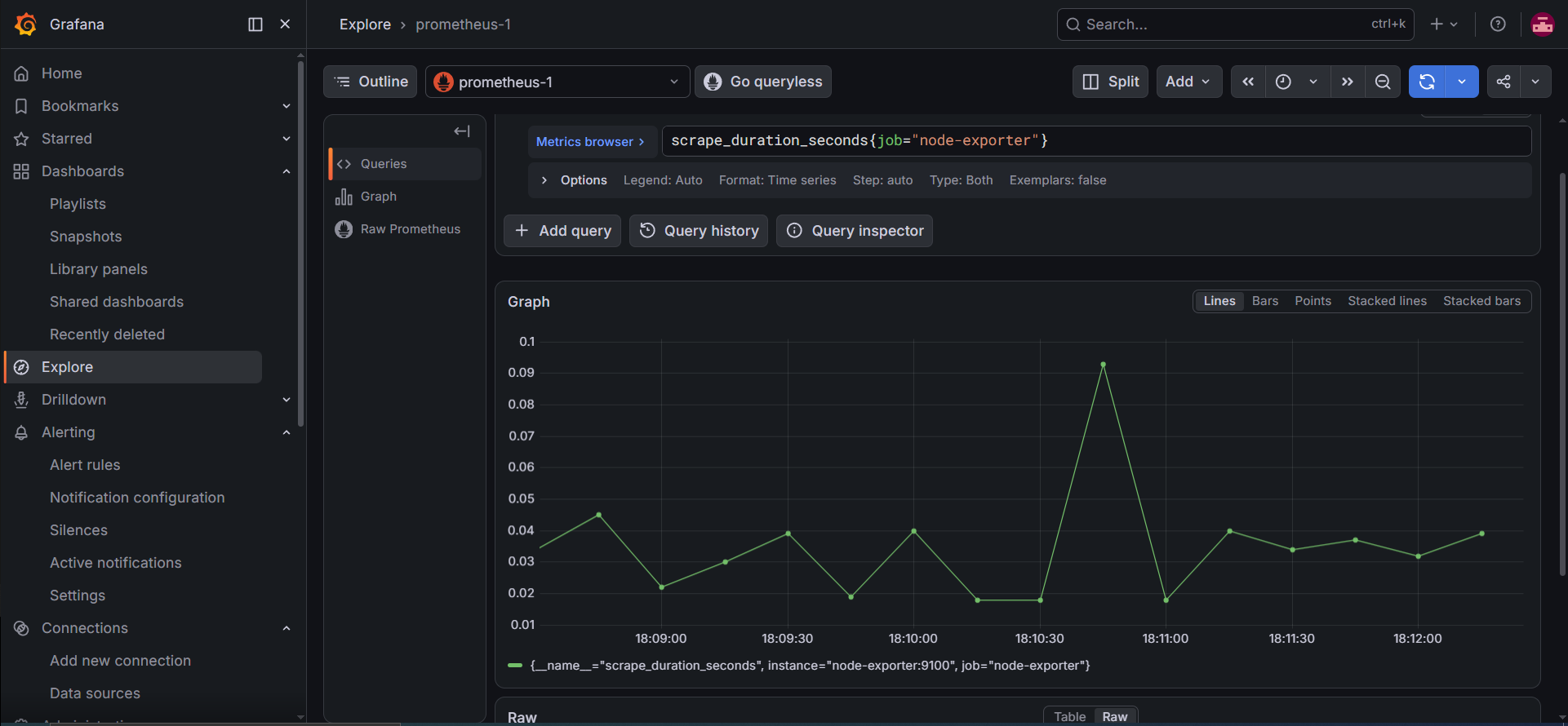Collapse the outline panel arrow icon
The height and width of the screenshot is (726, 1568).
point(462,131)
